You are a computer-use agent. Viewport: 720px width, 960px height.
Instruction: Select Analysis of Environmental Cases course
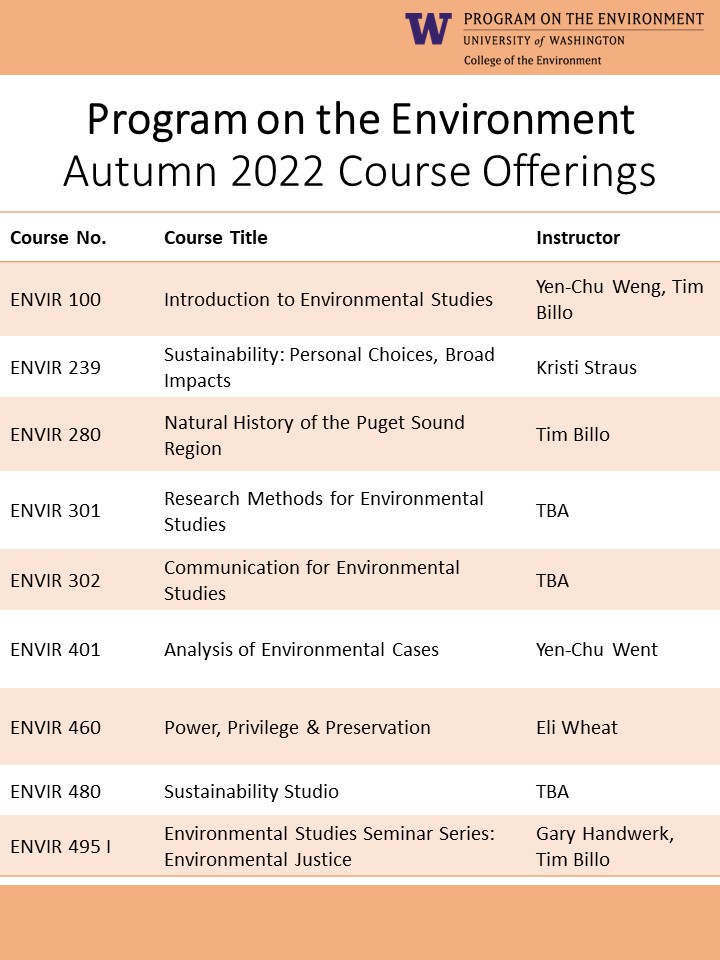coord(301,649)
